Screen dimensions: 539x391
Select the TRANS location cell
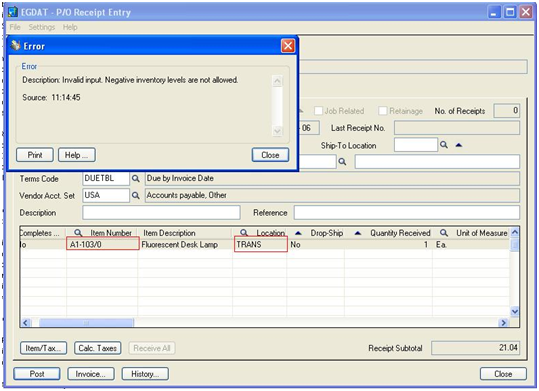point(261,245)
